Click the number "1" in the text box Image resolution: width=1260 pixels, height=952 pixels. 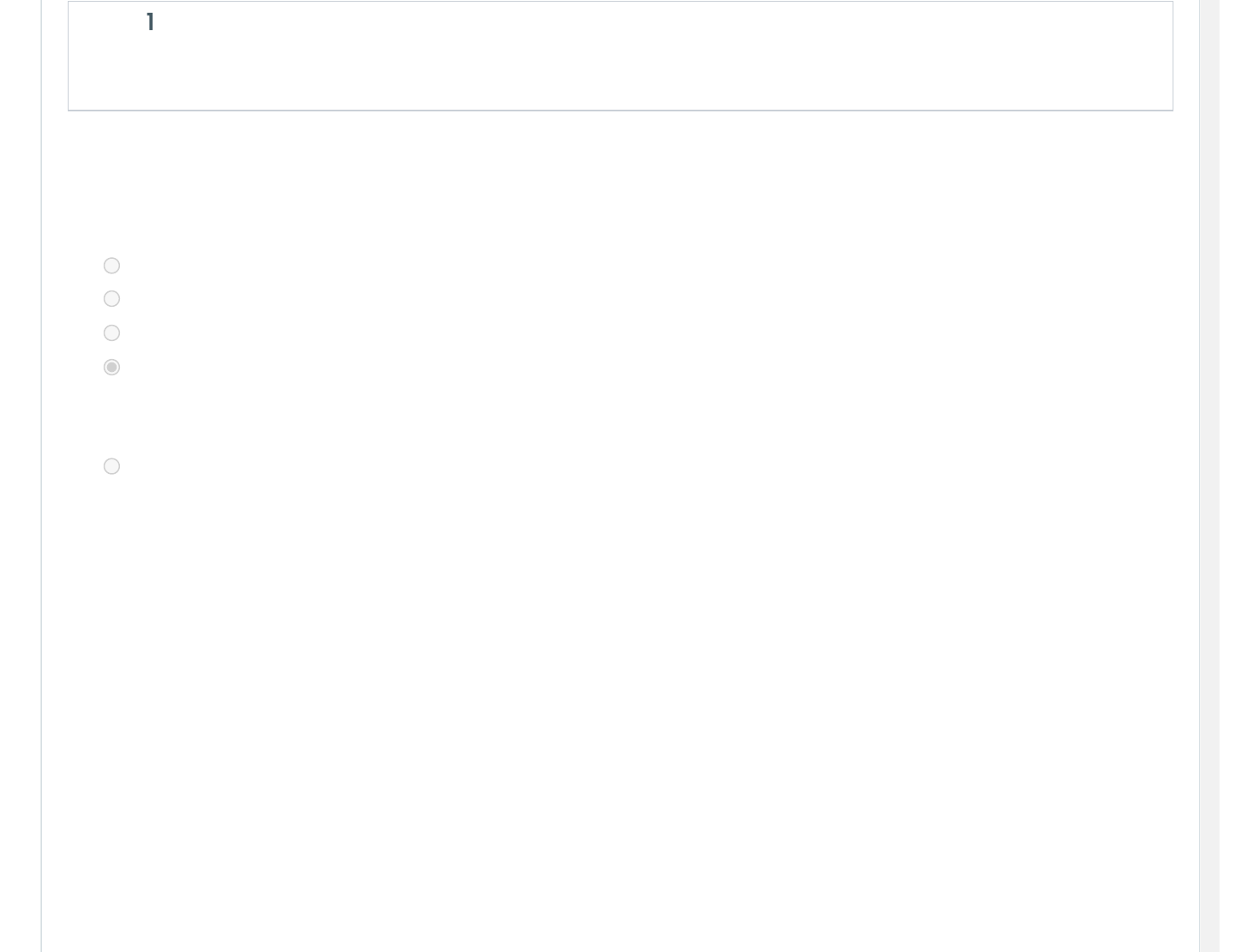coord(150,22)
